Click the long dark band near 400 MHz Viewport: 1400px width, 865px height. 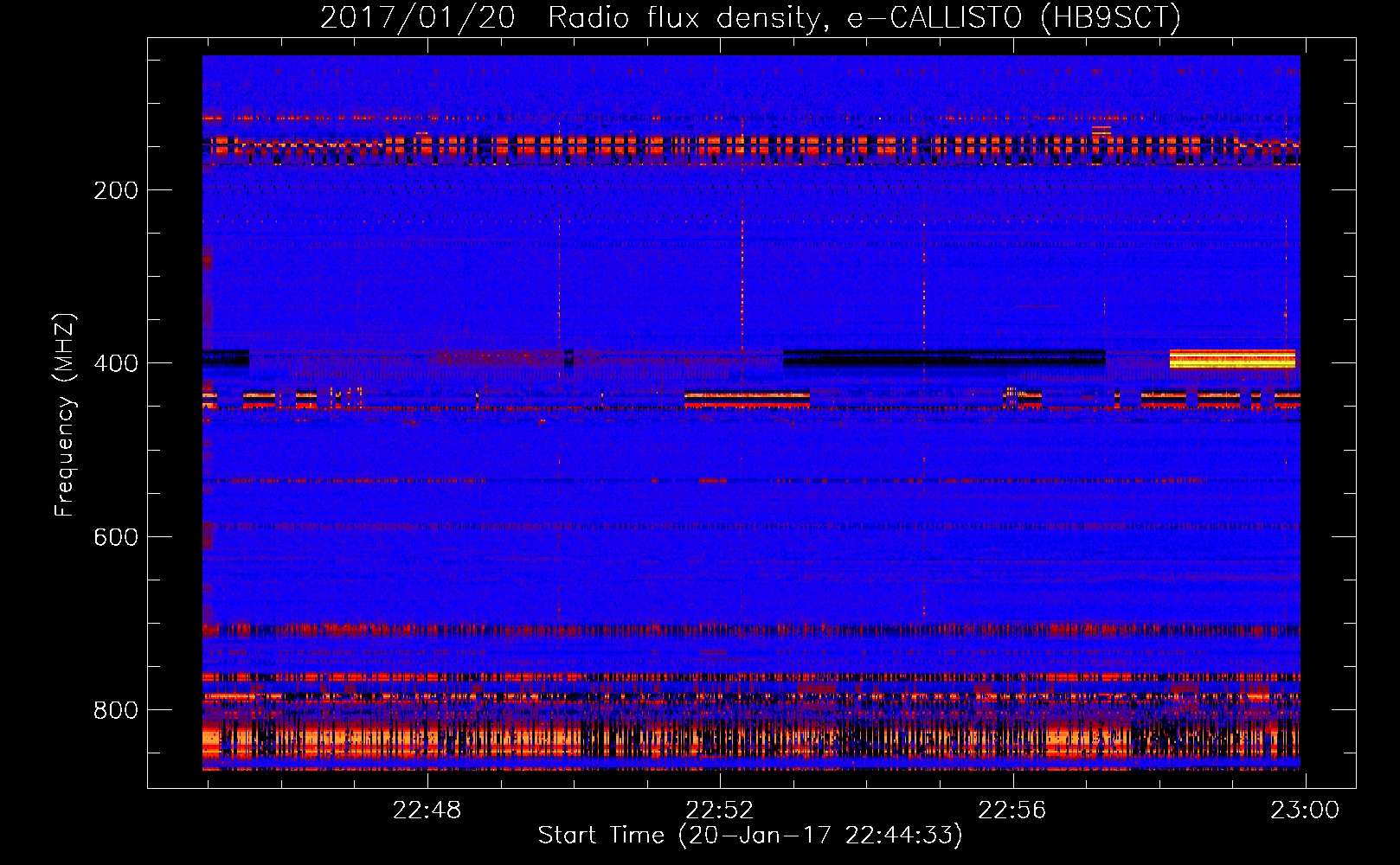click(x=944, y=357)
